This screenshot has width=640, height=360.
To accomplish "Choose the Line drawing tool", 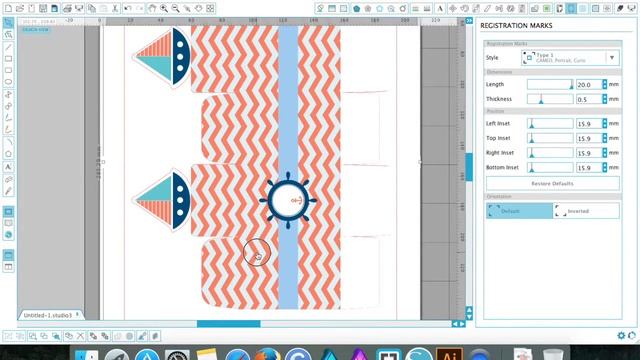I will click(x=8, y=47).
